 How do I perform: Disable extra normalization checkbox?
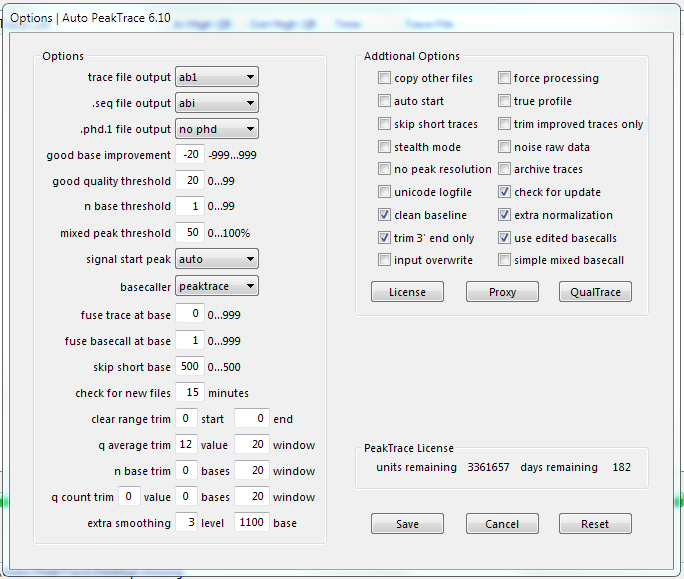click(x=504, y=215)
